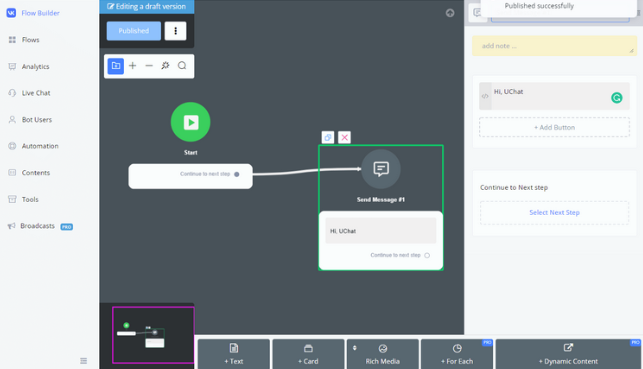Add a Rich Media block

(x=383, y=354)
